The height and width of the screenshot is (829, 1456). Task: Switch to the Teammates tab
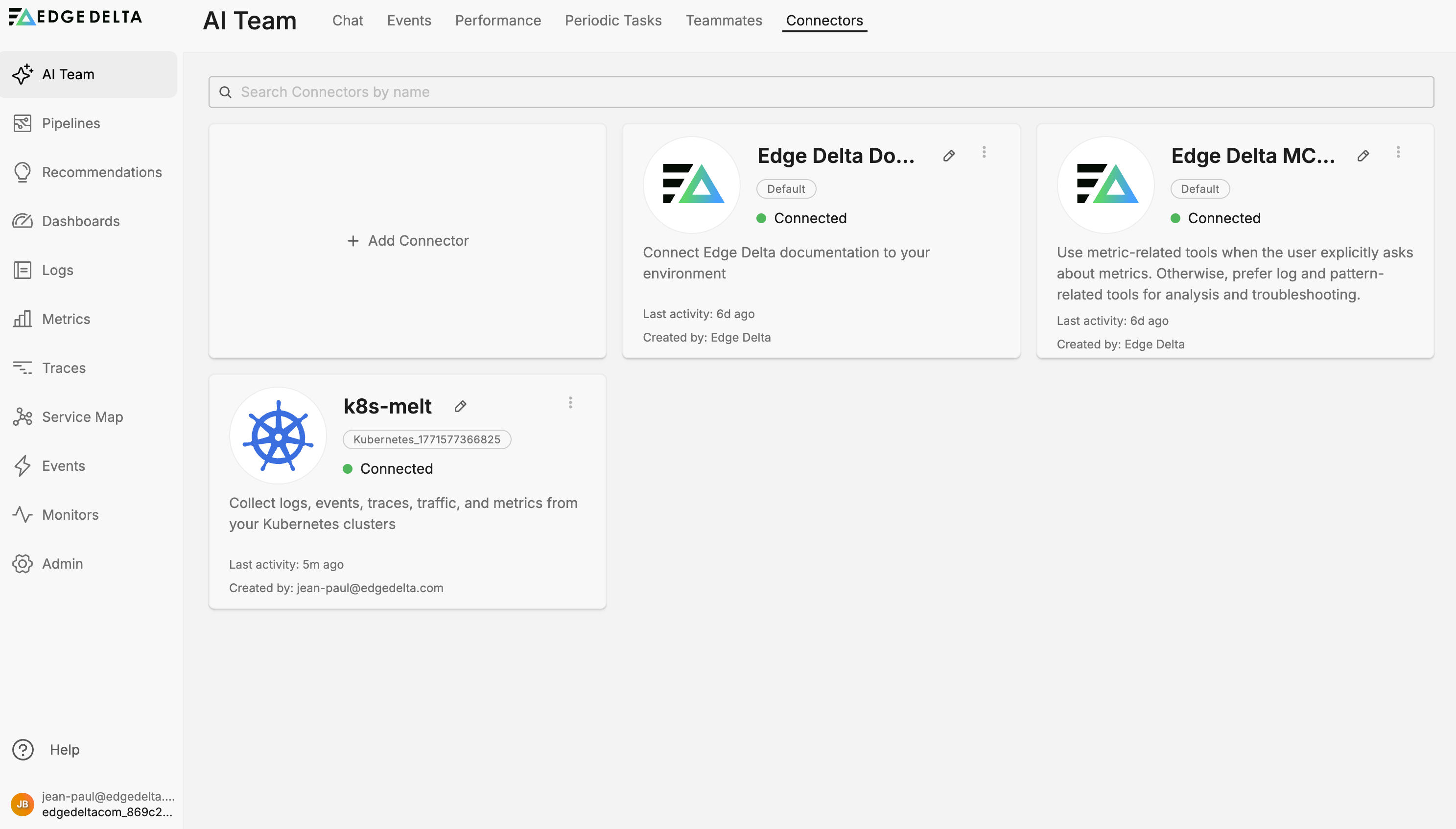(724, 21)
